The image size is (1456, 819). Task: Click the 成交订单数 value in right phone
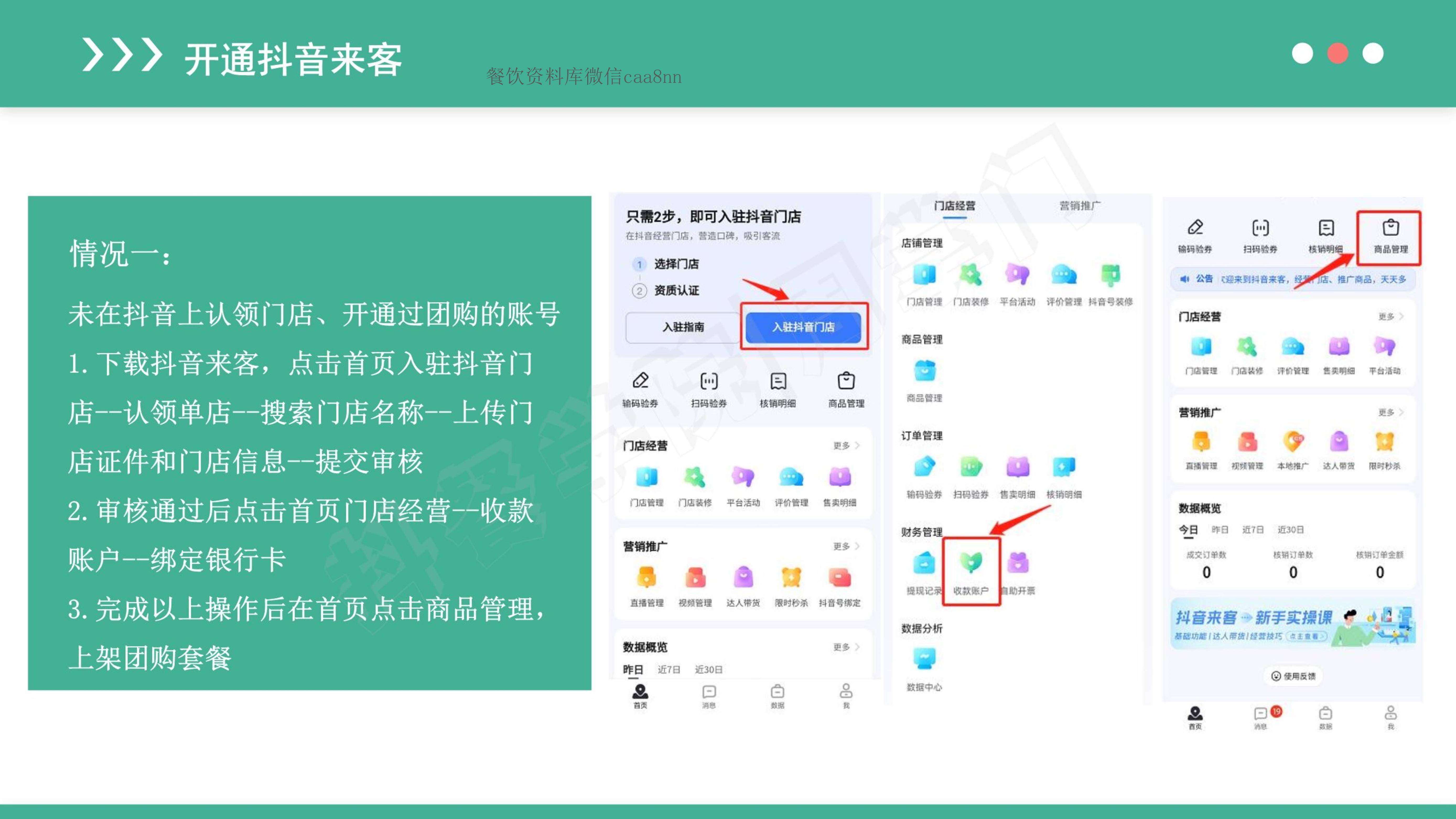tap(1207, 573)
